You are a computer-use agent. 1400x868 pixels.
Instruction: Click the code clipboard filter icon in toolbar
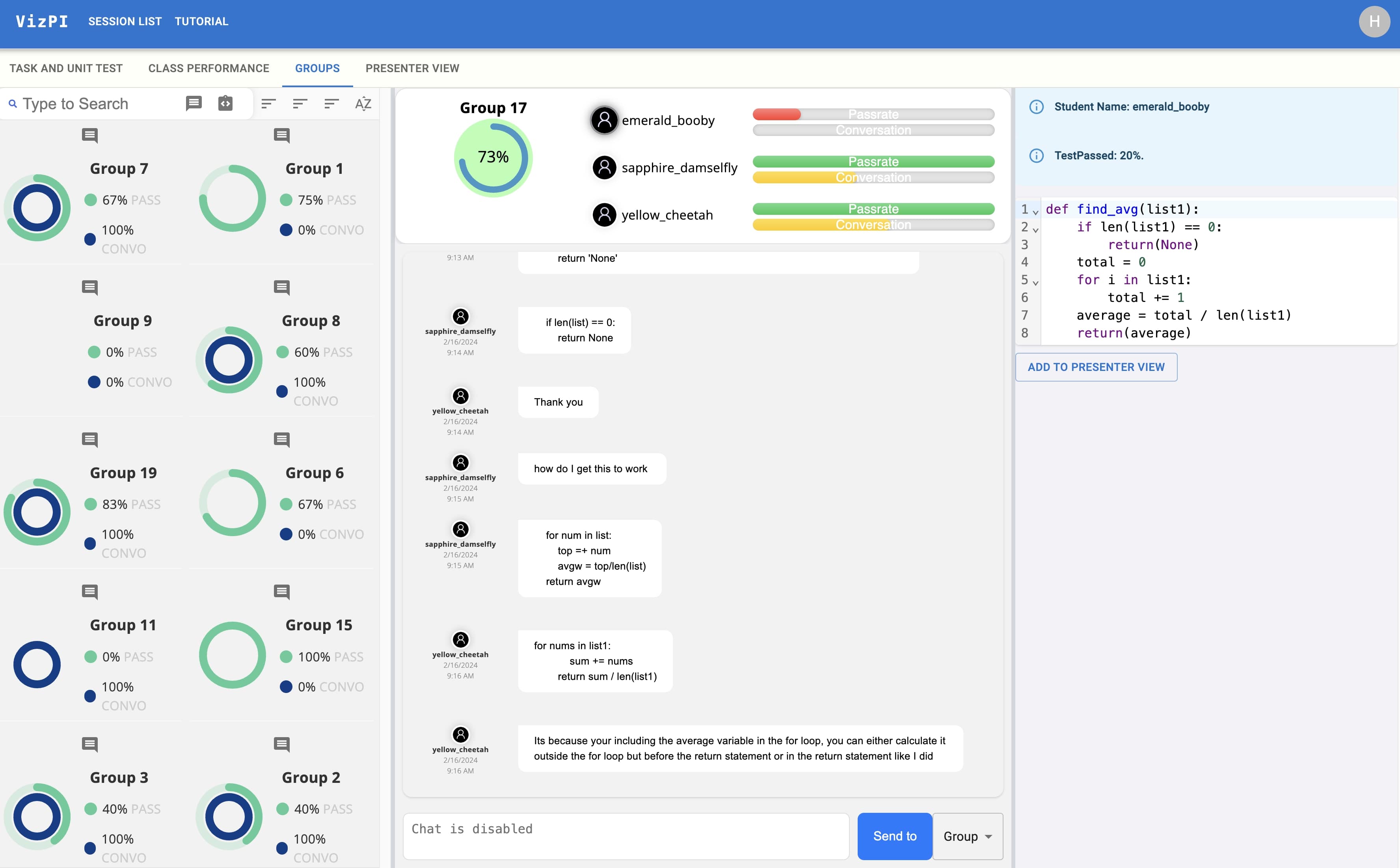point(225,103)
